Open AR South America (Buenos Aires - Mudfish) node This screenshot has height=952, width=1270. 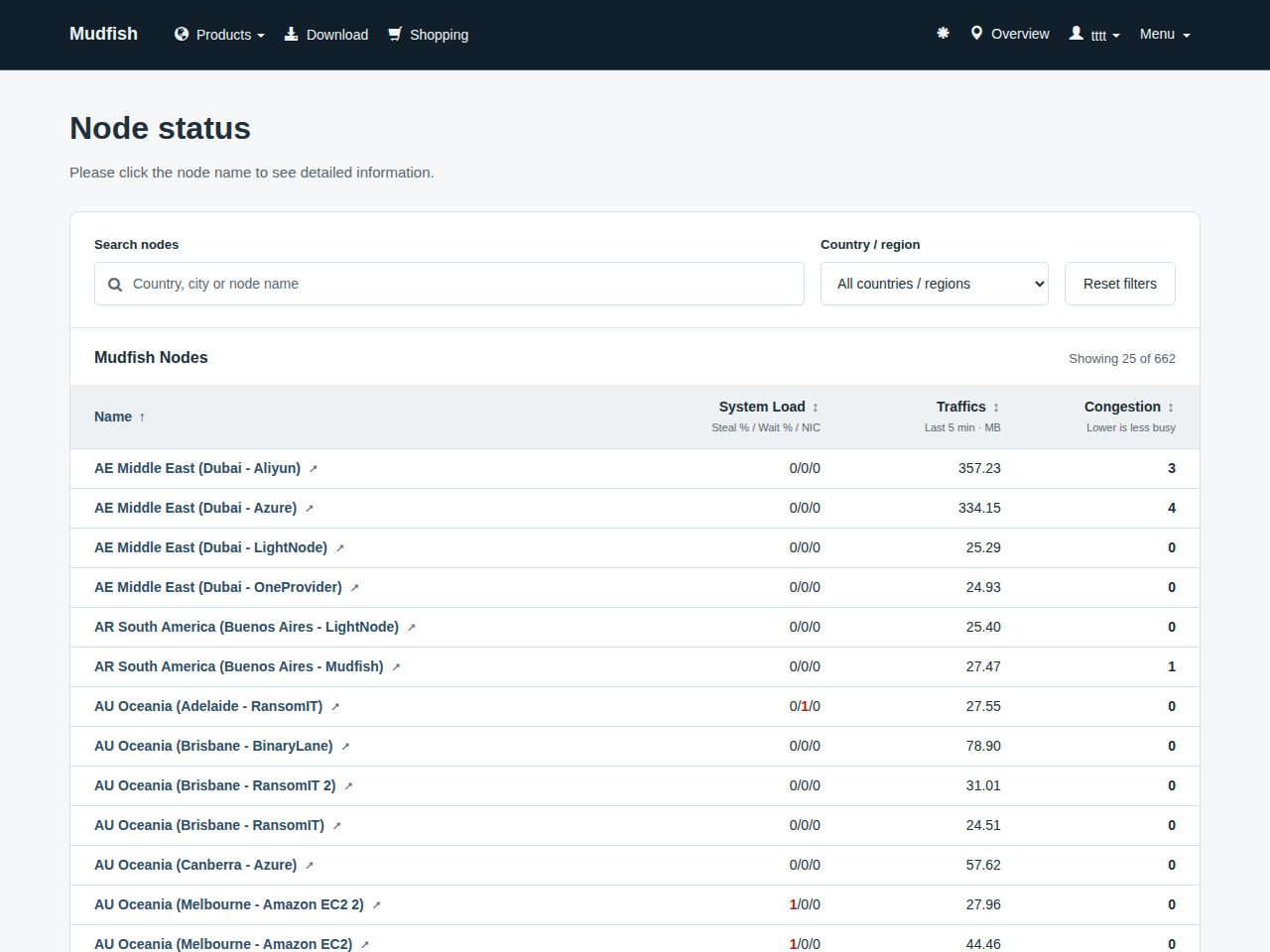pos(239,666)
